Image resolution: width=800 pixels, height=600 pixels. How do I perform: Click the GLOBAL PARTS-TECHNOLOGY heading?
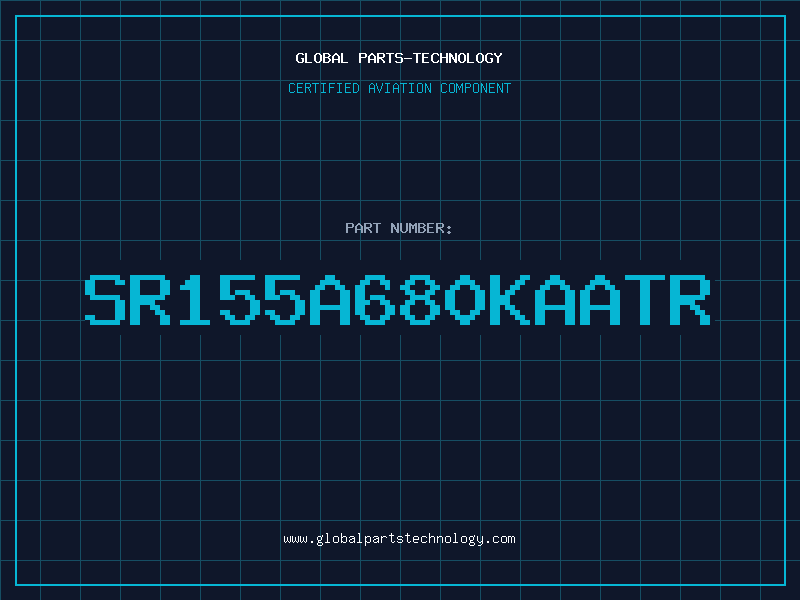[399, 58]
